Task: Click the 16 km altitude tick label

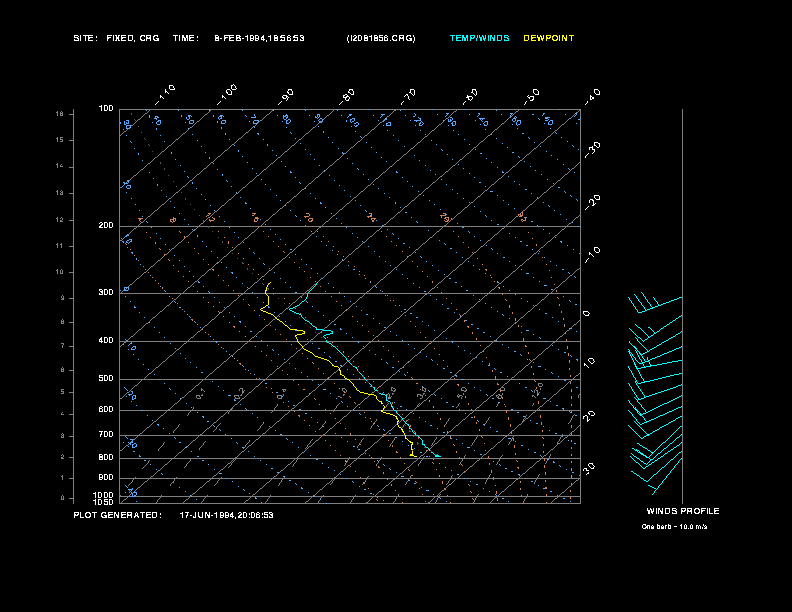Action: pyautogui.click(x=60, y=114)
